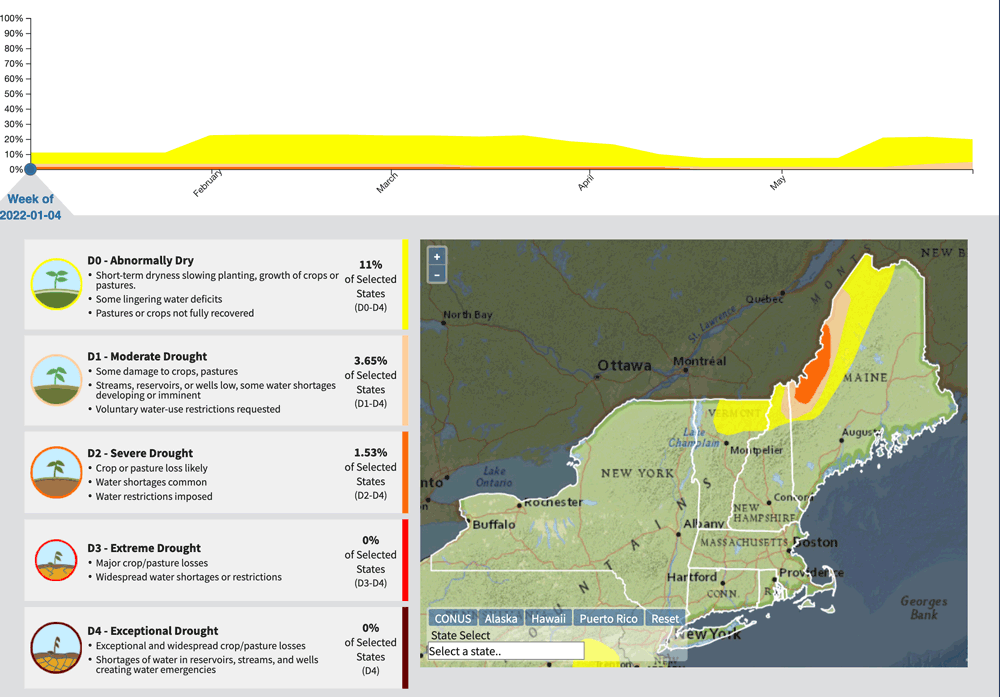Click the 3.65% D1-D4 percentage value
The image size is (1000, 697).
point(371,360)
